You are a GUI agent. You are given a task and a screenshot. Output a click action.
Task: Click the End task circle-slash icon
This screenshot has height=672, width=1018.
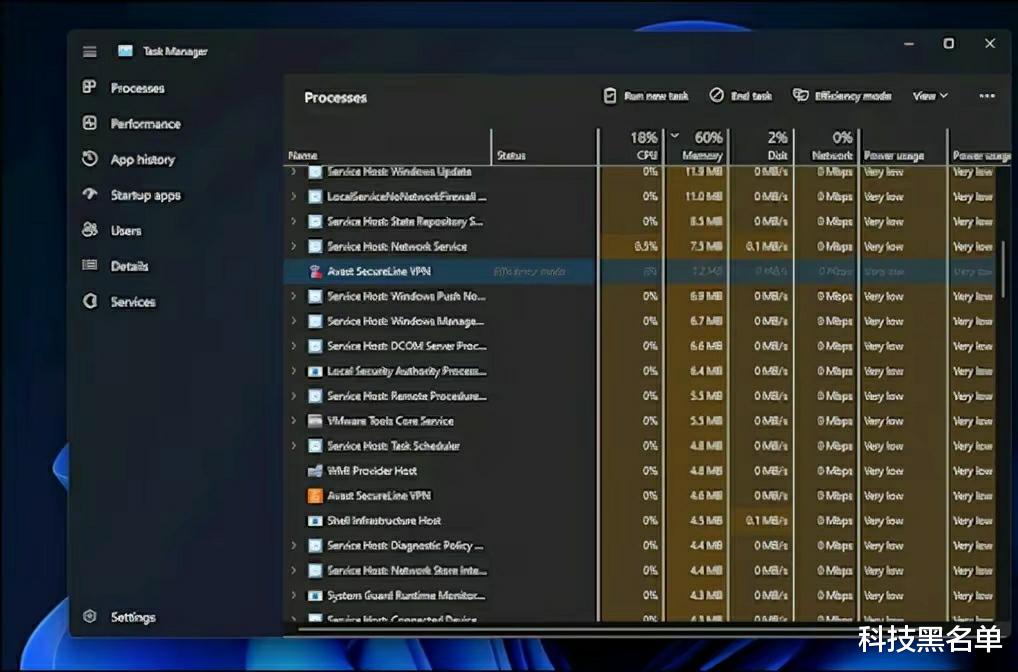point(716,95)
